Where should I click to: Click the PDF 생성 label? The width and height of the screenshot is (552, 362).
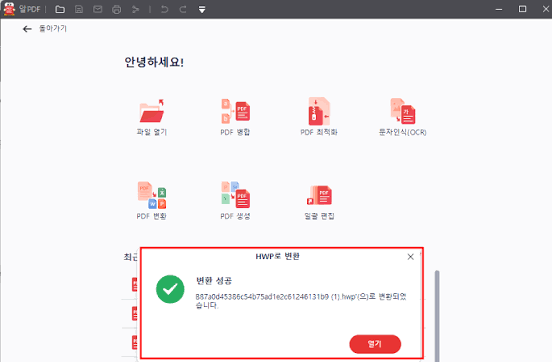(235, 216)
